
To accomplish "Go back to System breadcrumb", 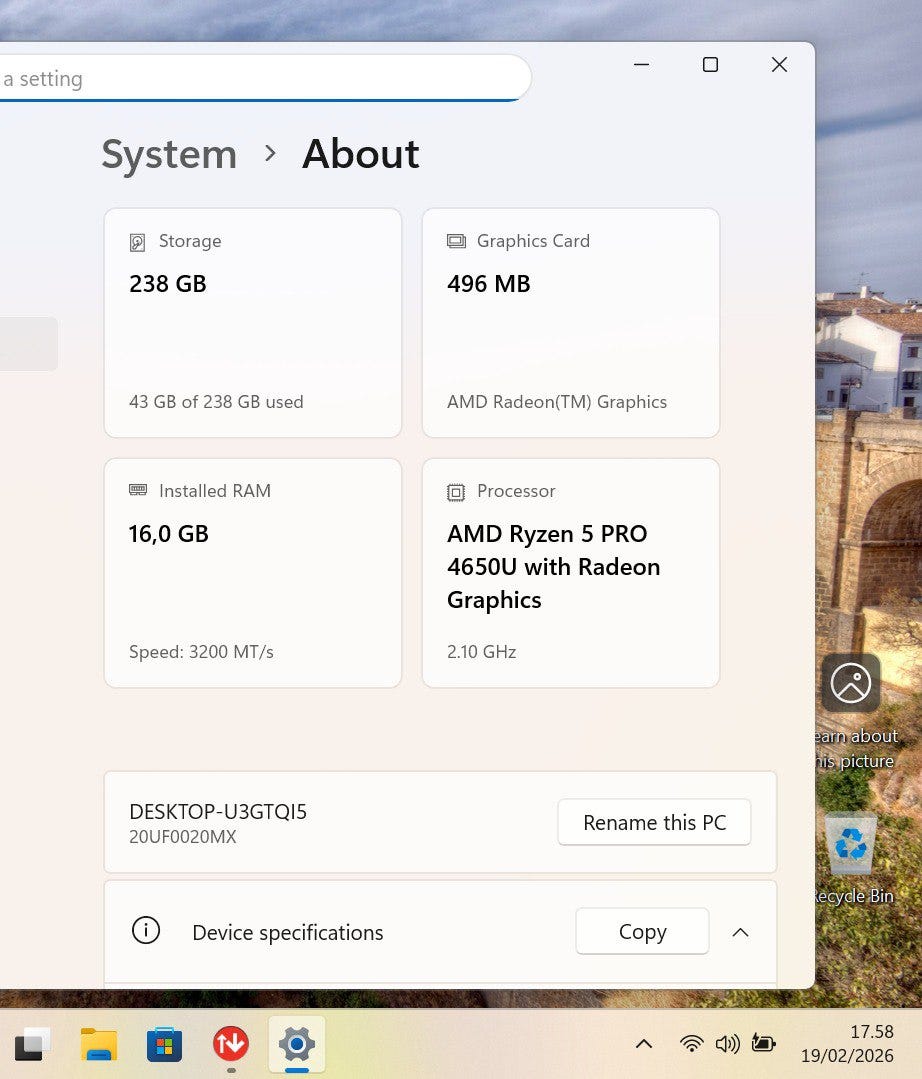I will [x=169, y=154].
